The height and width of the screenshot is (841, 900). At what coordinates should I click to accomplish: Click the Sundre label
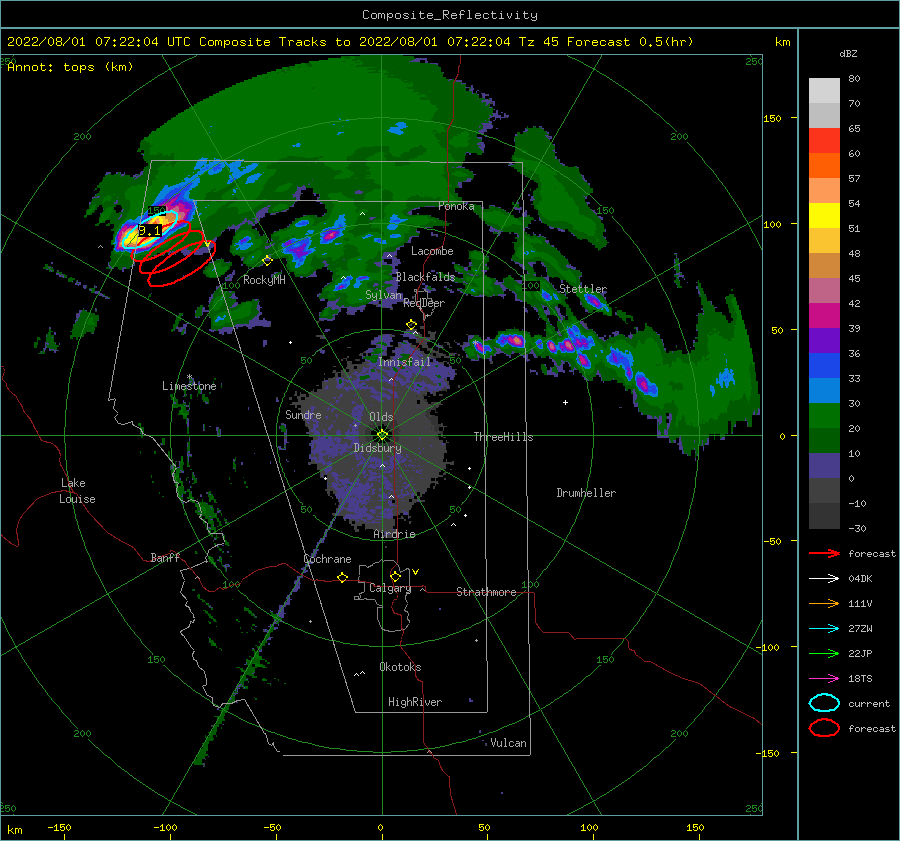pos(303,414)
